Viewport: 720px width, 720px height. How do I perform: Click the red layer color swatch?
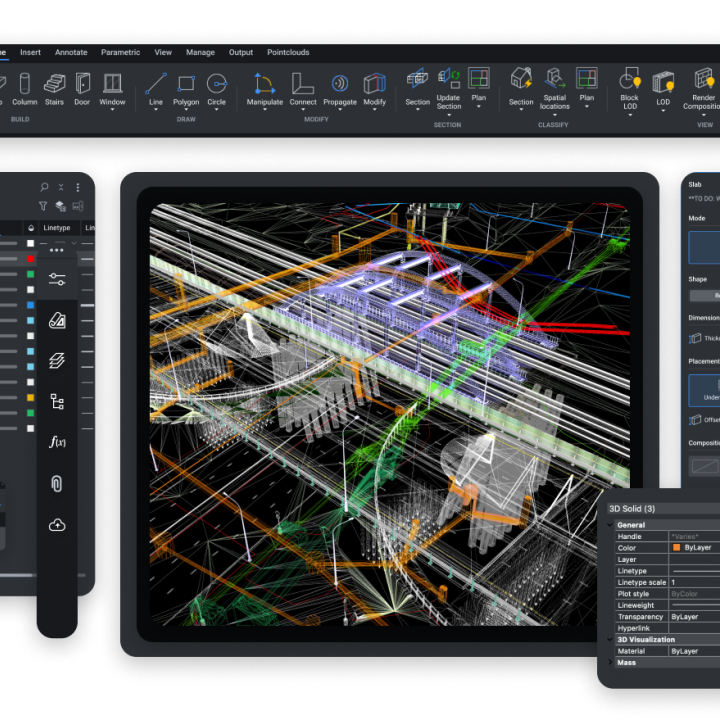coord(31,259)
